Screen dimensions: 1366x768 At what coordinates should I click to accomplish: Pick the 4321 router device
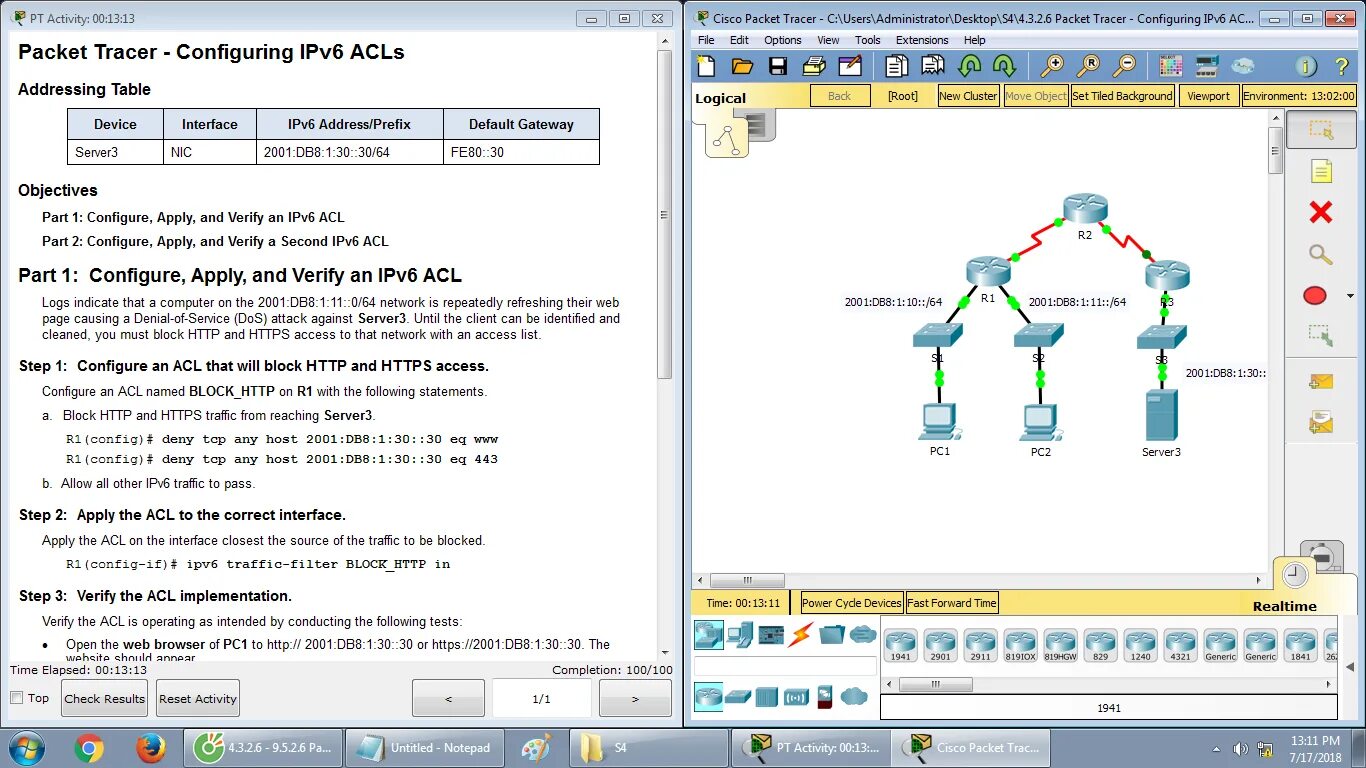coord(1180,645)
